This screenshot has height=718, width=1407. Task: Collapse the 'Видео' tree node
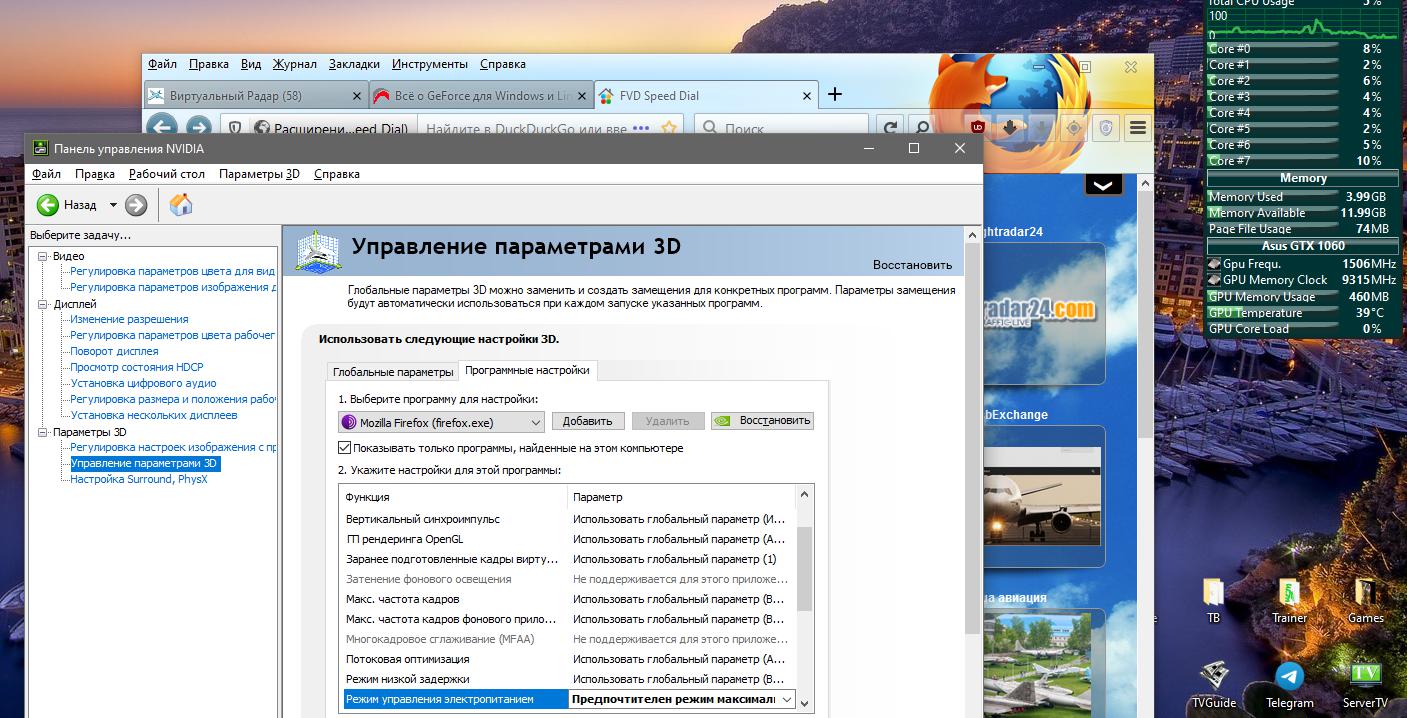pyautogui.click(x=43, y=256)
